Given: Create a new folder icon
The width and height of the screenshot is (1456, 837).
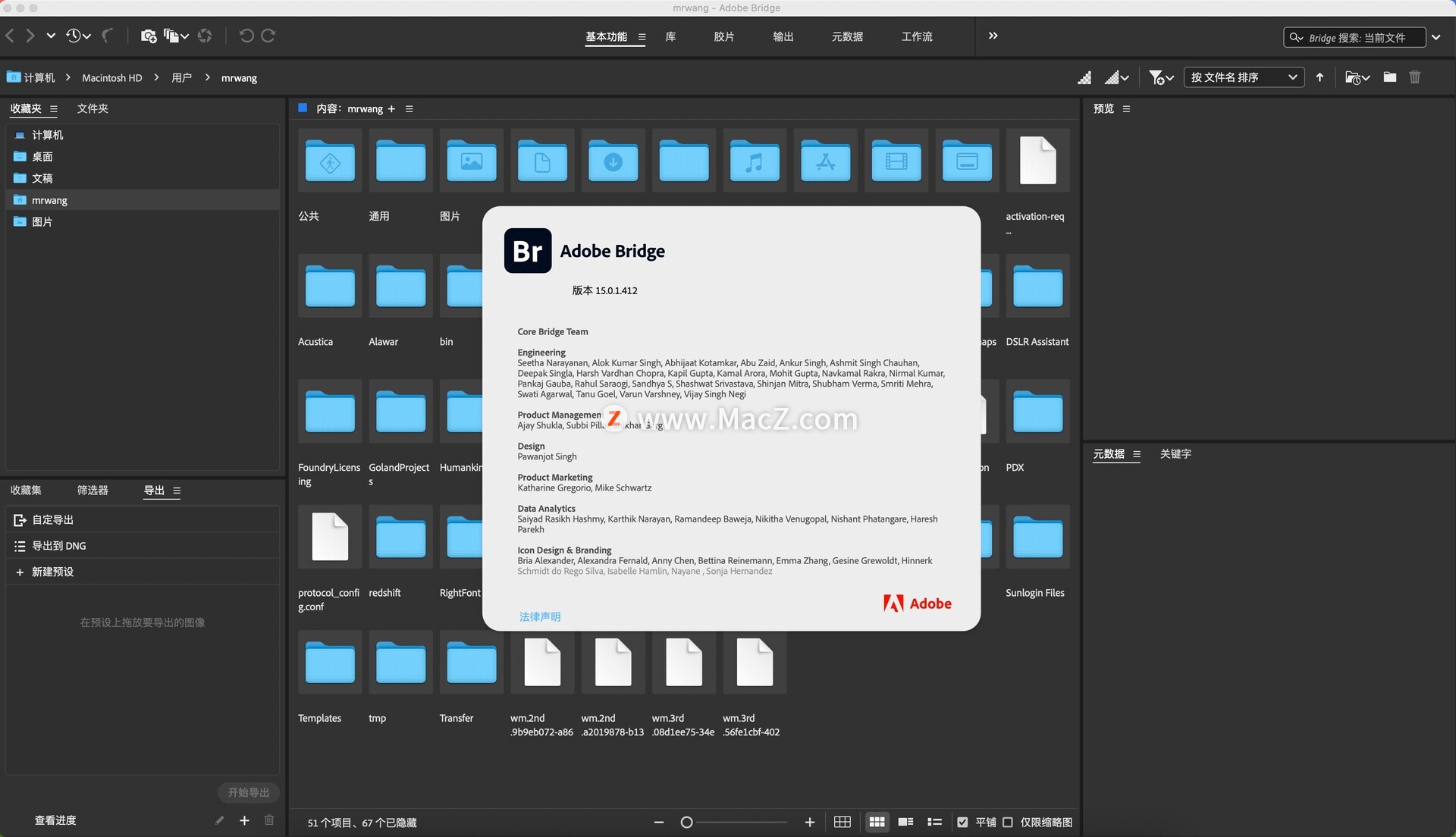Looking at the screenshot, I should (1389, 77).
